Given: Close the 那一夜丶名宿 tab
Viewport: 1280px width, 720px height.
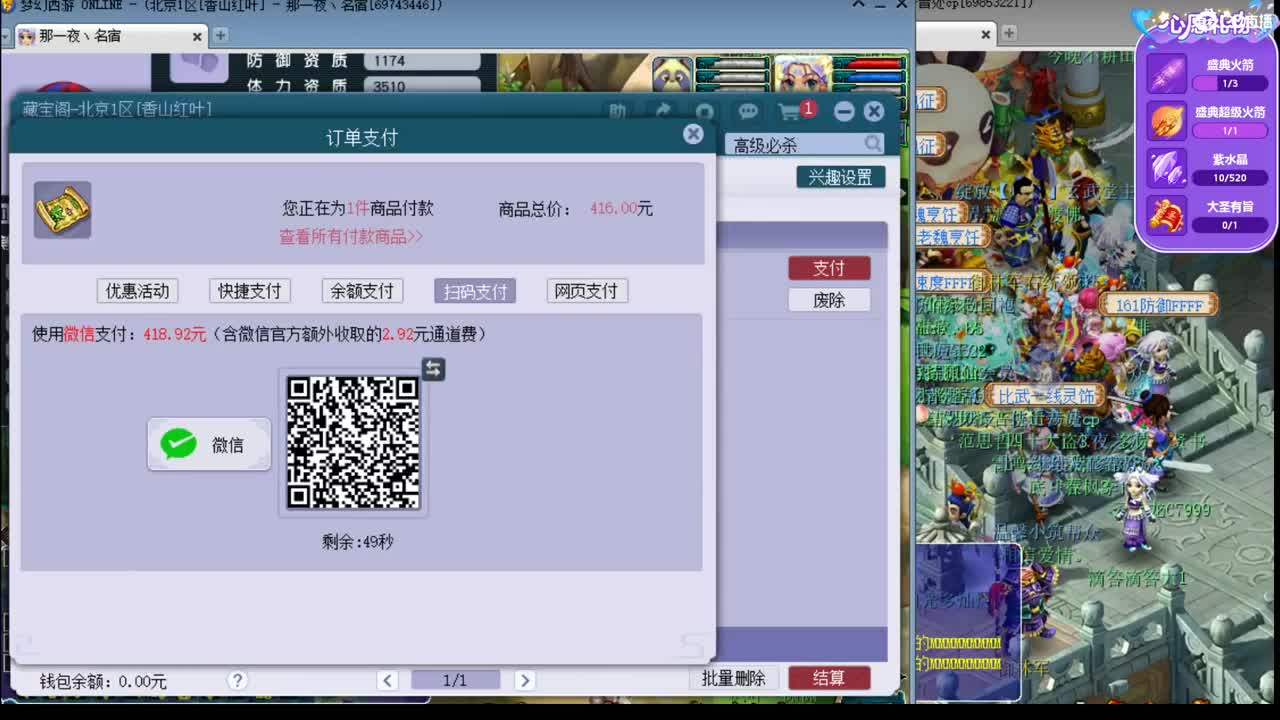Looking at the screenshot, I should tap(197, 36).
